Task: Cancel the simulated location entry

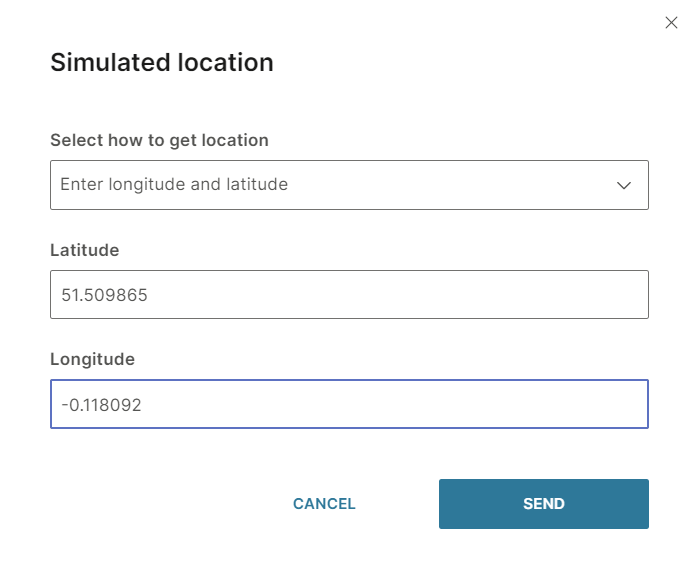Action: tap(324, 504)
